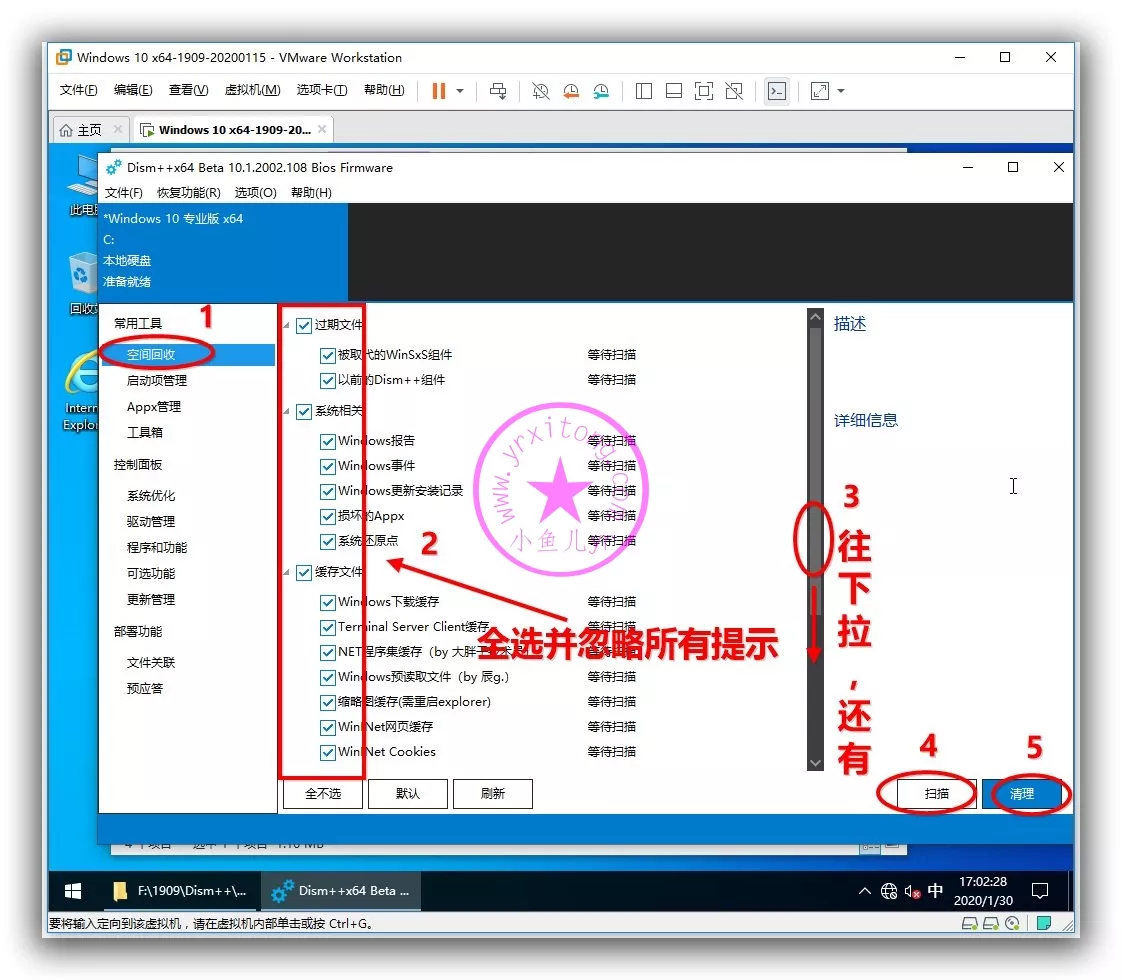Click the 扫描 button
Screen dimensions: 1122x980
[x=936, y=793]
